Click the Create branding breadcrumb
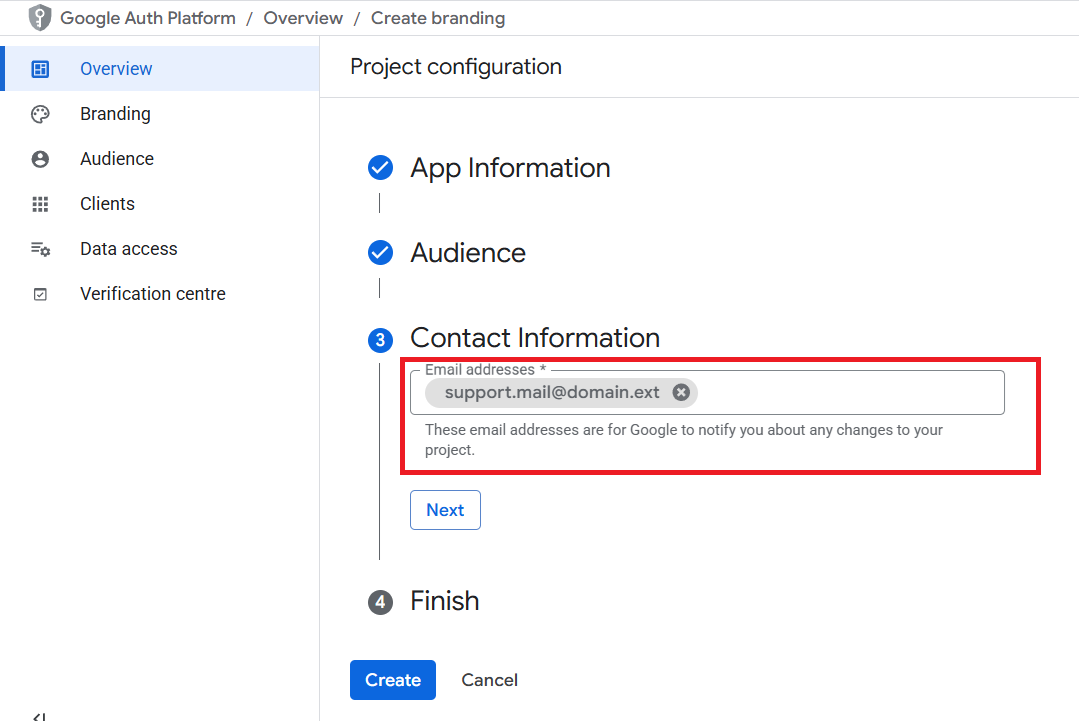The width and height of the screenshot is (1079, 721). (438, 18)
